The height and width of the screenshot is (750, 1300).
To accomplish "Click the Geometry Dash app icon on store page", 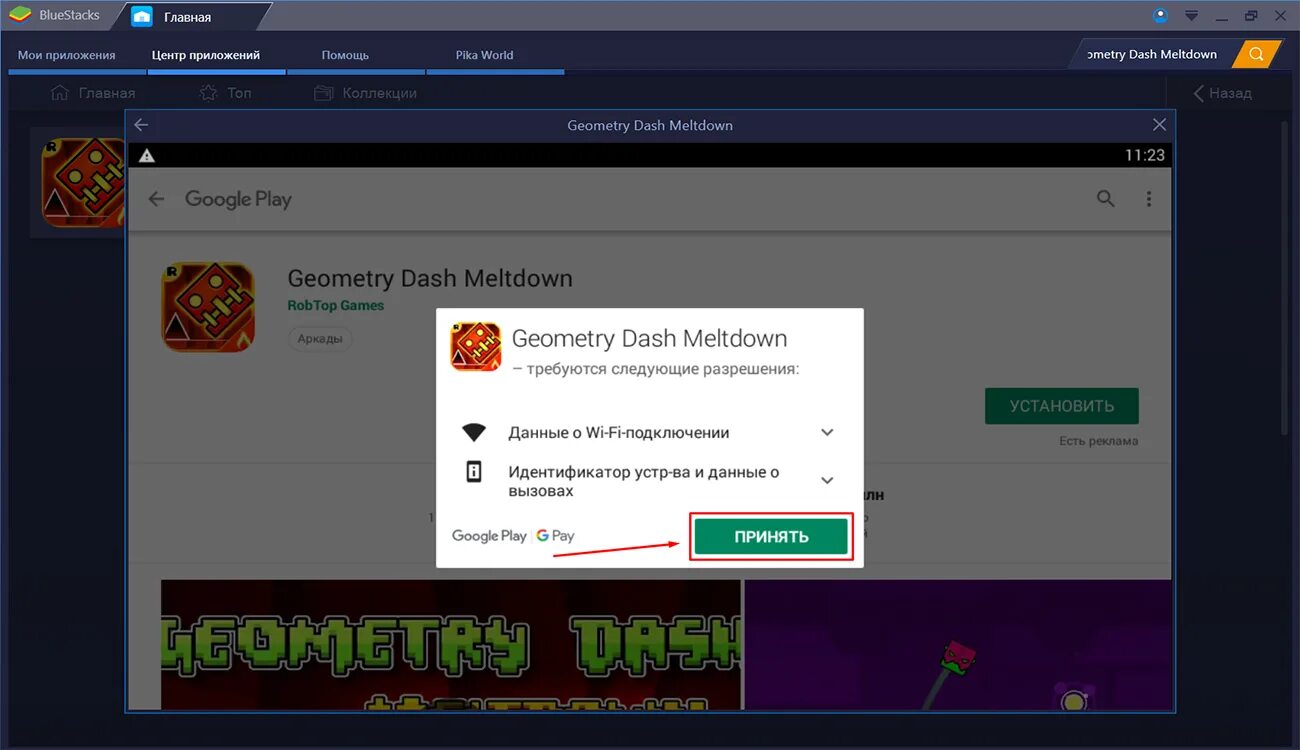I will point(208,307).
